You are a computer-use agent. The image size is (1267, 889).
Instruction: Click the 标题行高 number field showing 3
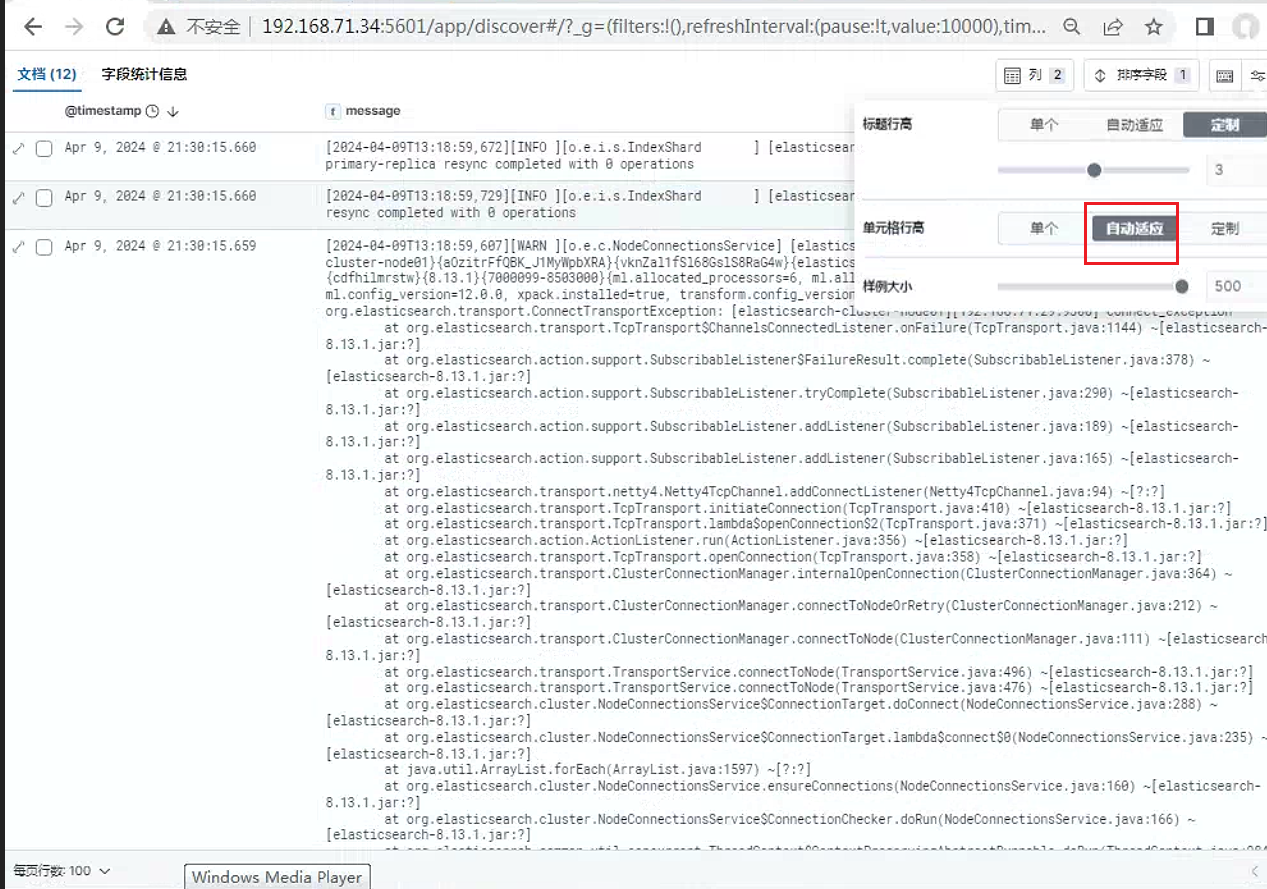(1236, 170)
